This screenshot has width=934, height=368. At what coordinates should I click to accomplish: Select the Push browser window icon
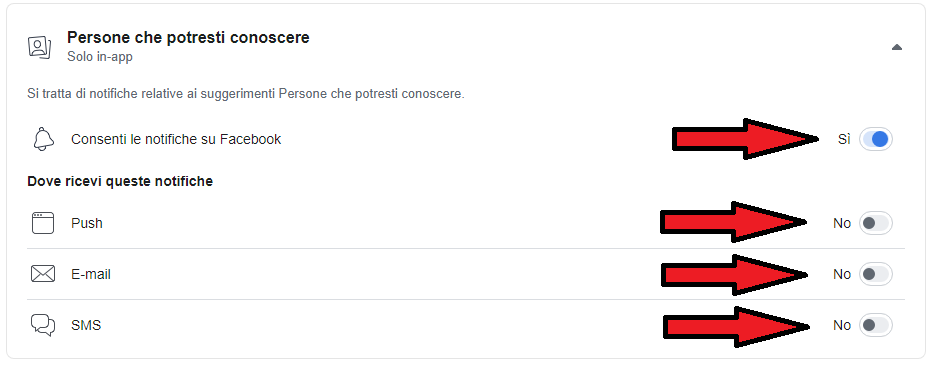pyautogui.click(x=42, y=223)
